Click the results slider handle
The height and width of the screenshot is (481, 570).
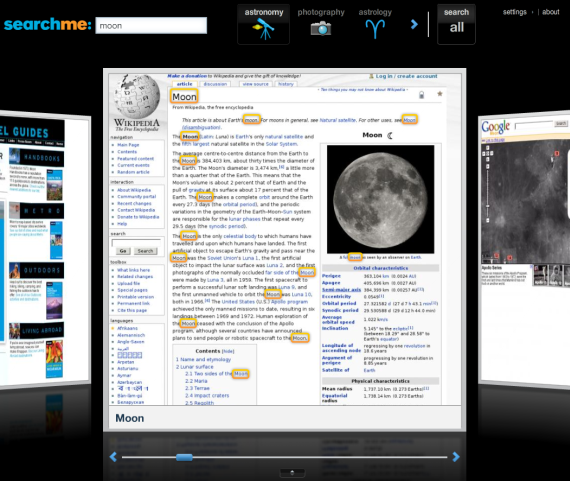point(184,457)
